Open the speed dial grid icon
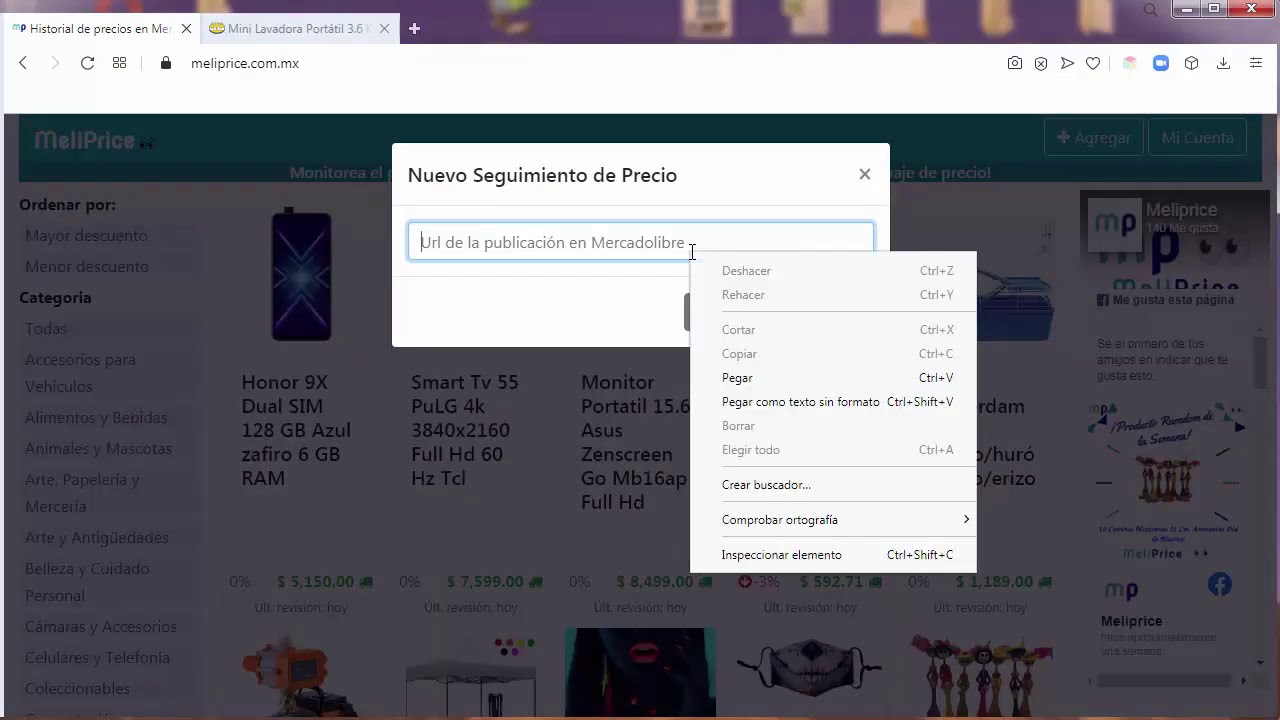Screen dimensions: 1280x720 pyautogui.click(x=119, y=63)
